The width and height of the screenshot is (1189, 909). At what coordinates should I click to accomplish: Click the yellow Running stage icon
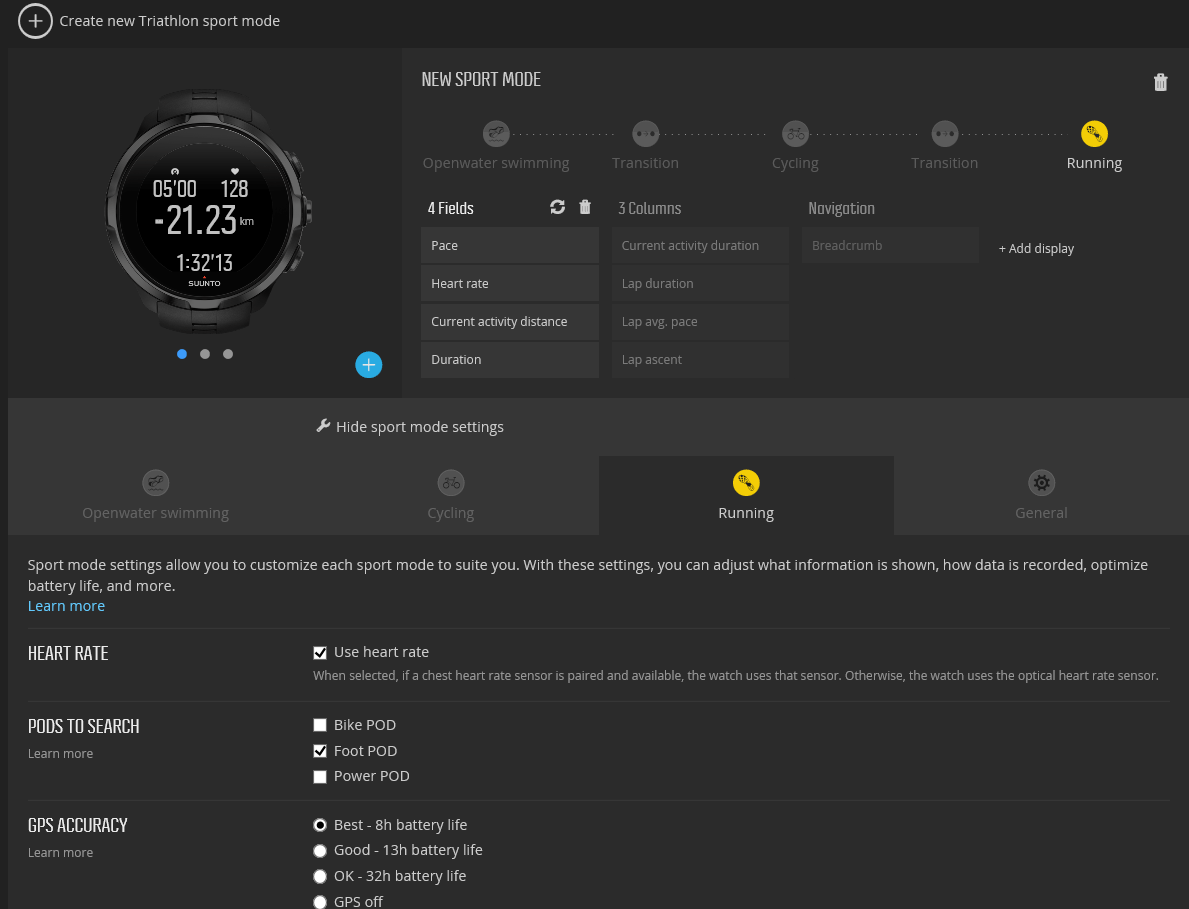coord(1094,133)
